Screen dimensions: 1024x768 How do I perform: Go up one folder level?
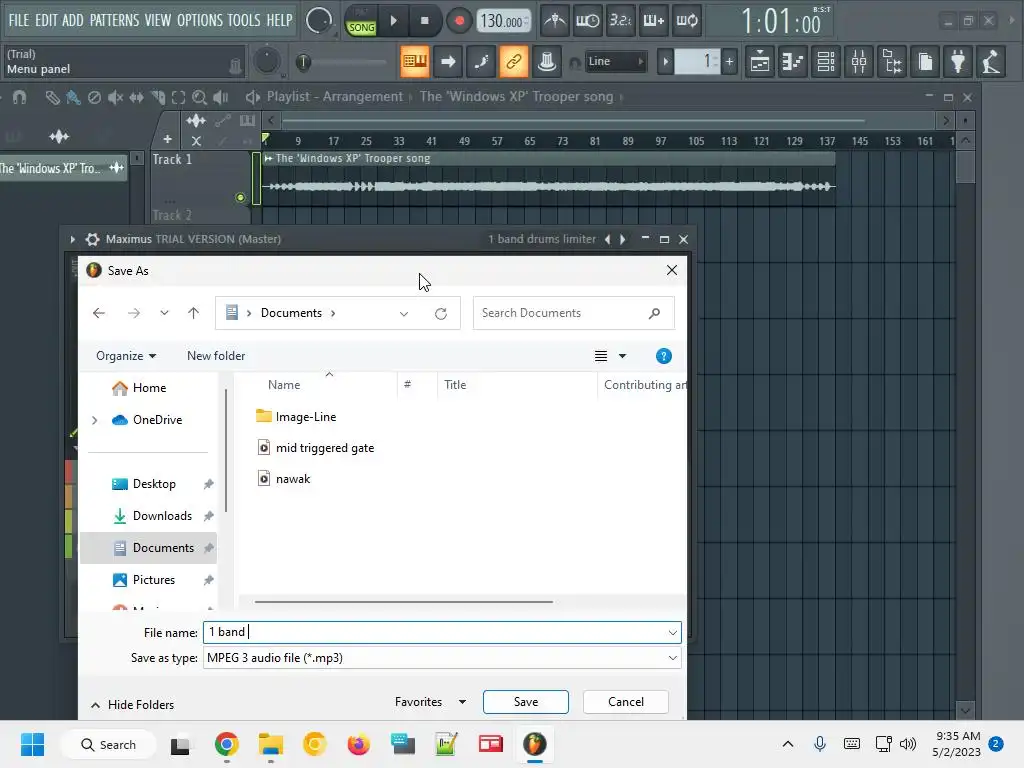pos(193,313)
